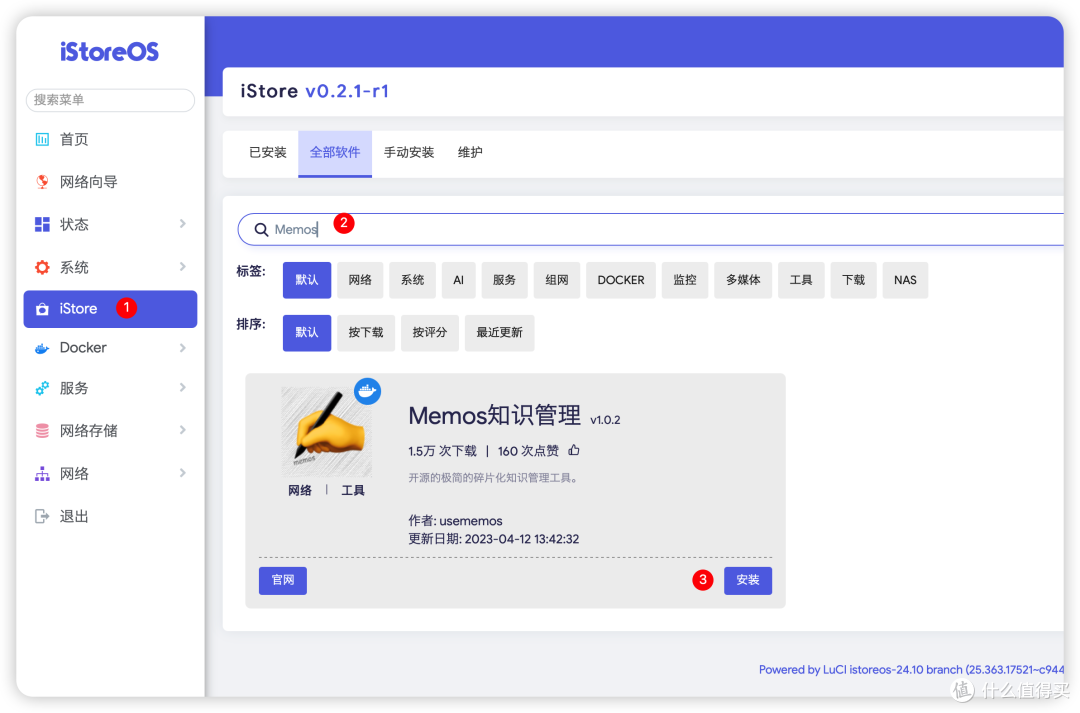Click the Docker badge on Memos card
The image size is (1080, 713).
(367, 391)
